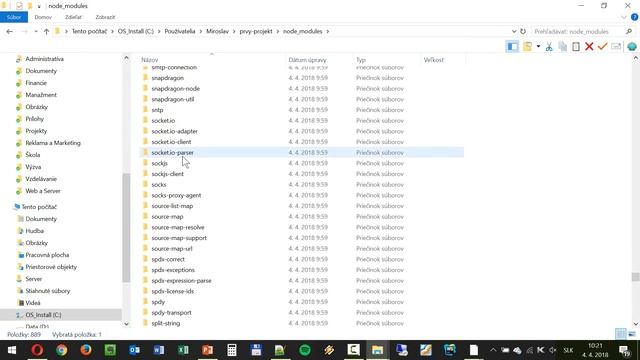This screenshot has width=640, height=360.
Task: Launch Opera from the taskbar
Action: [37, 350]
